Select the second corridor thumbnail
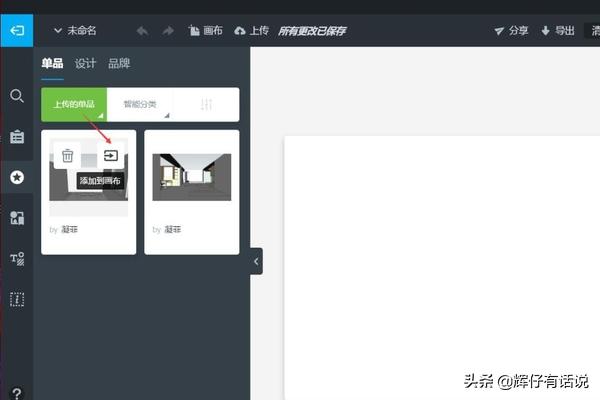This screenshot has height=400, width=600. pyautogui.click(x=192, y=177)
